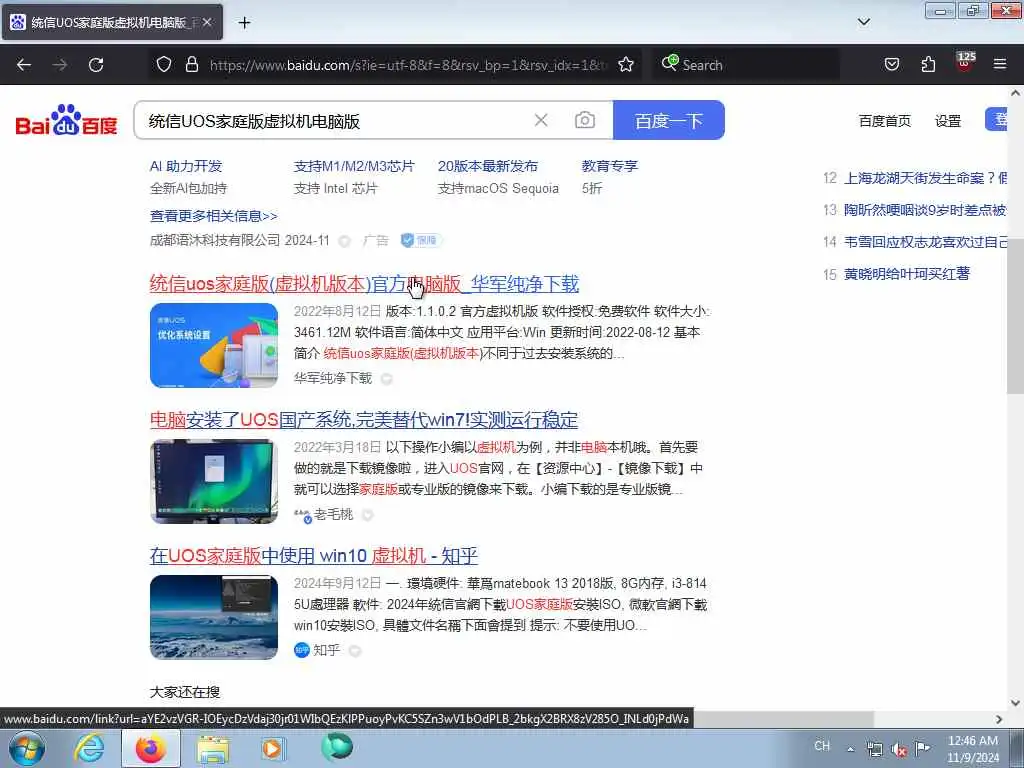Close the 统信UOS家庭版 tab
The width and height of the screenshot is (1024, 768).
tap(207, 22)
